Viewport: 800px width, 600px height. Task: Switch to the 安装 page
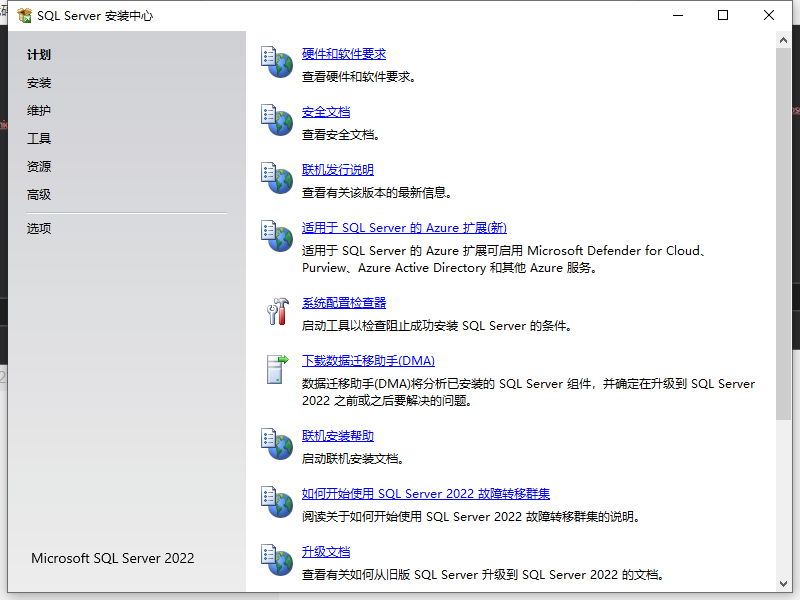click(39, 83)
